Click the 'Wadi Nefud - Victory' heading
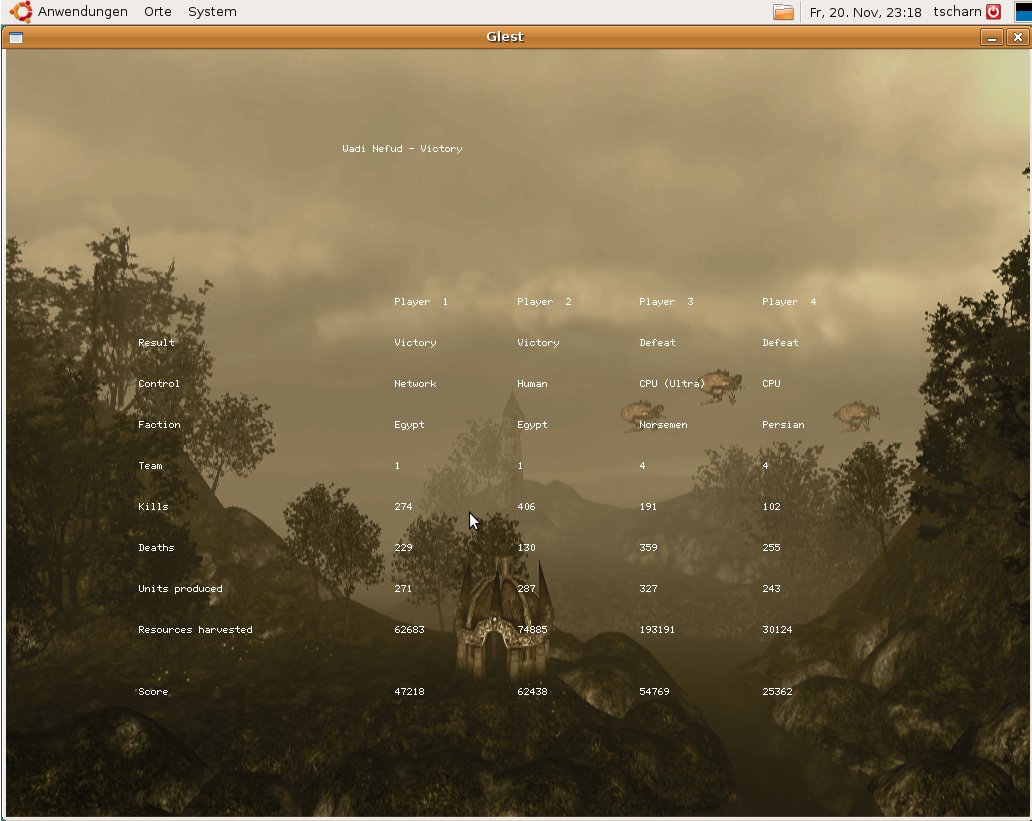 click(402, 149)
